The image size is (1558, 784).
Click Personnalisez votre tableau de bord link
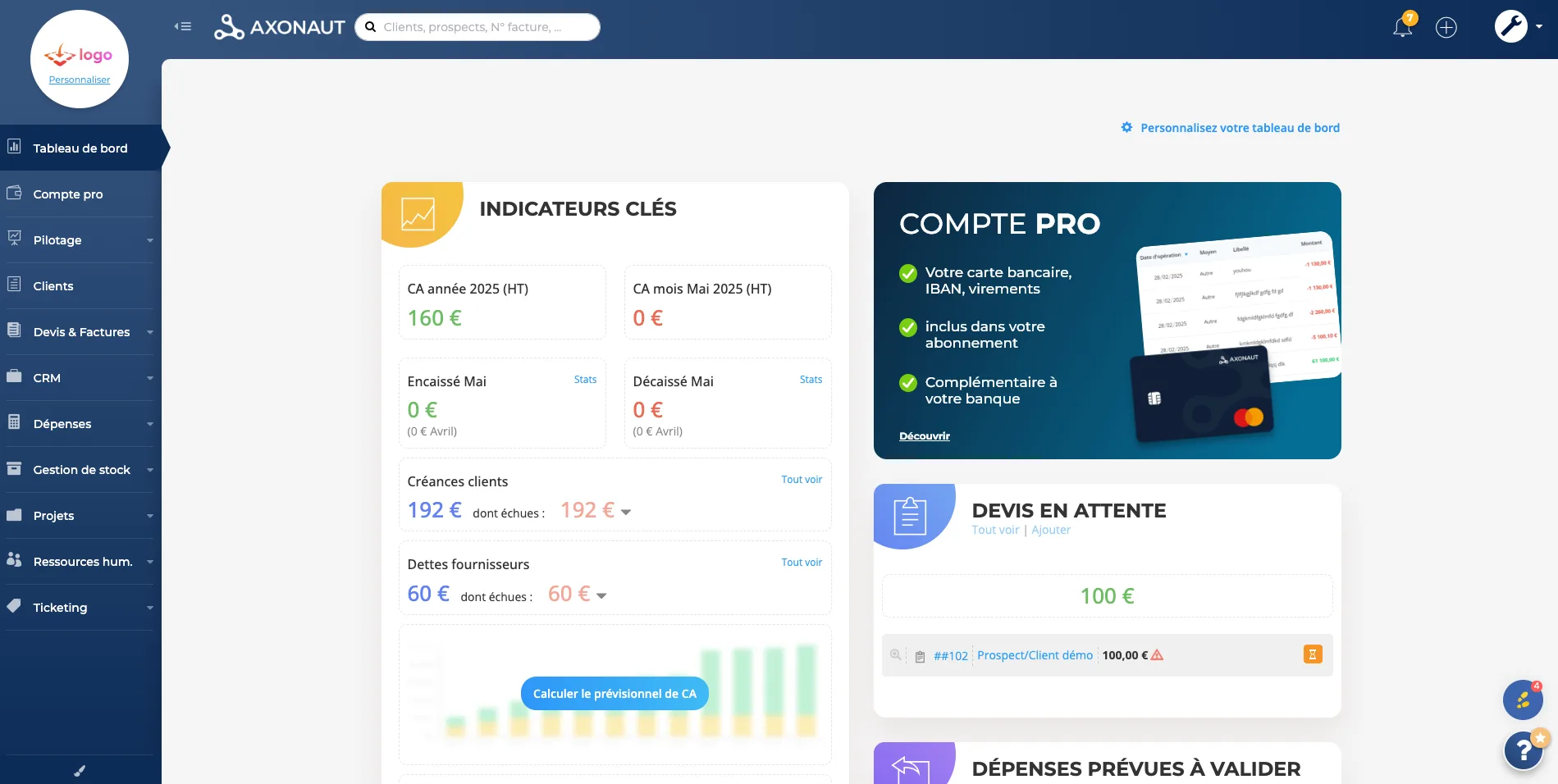tap(1240, 128)
